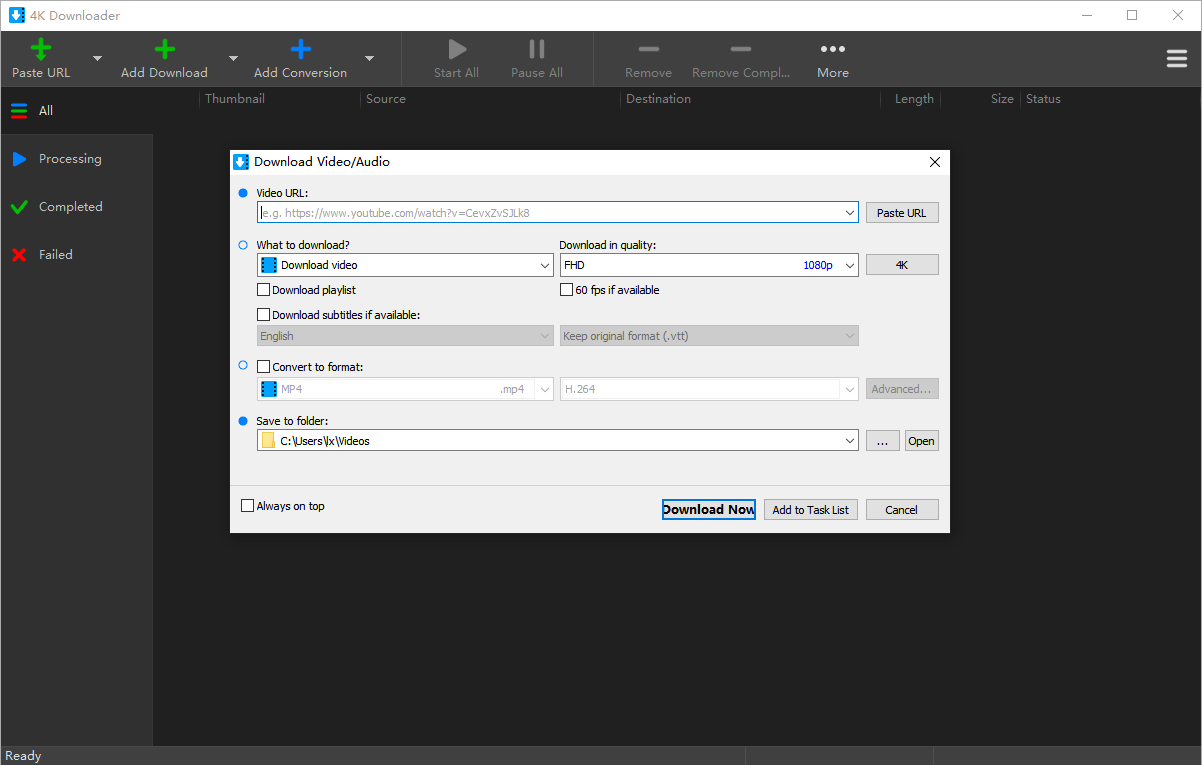Image resolution: width=1202 pixels, height=765 pixels.
Task: Click the 4K Downloader title bar app icon
Action: click(x=17, y=15)
